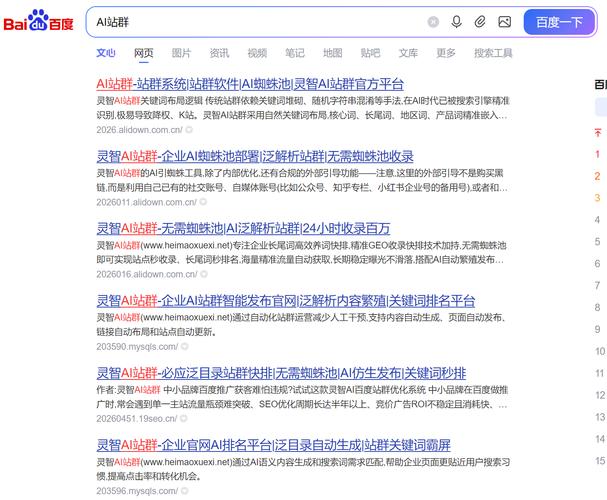This screenshot has width=607, height=500.
Task: Open the 更多 dropdown tab
Action: point(446,53)
